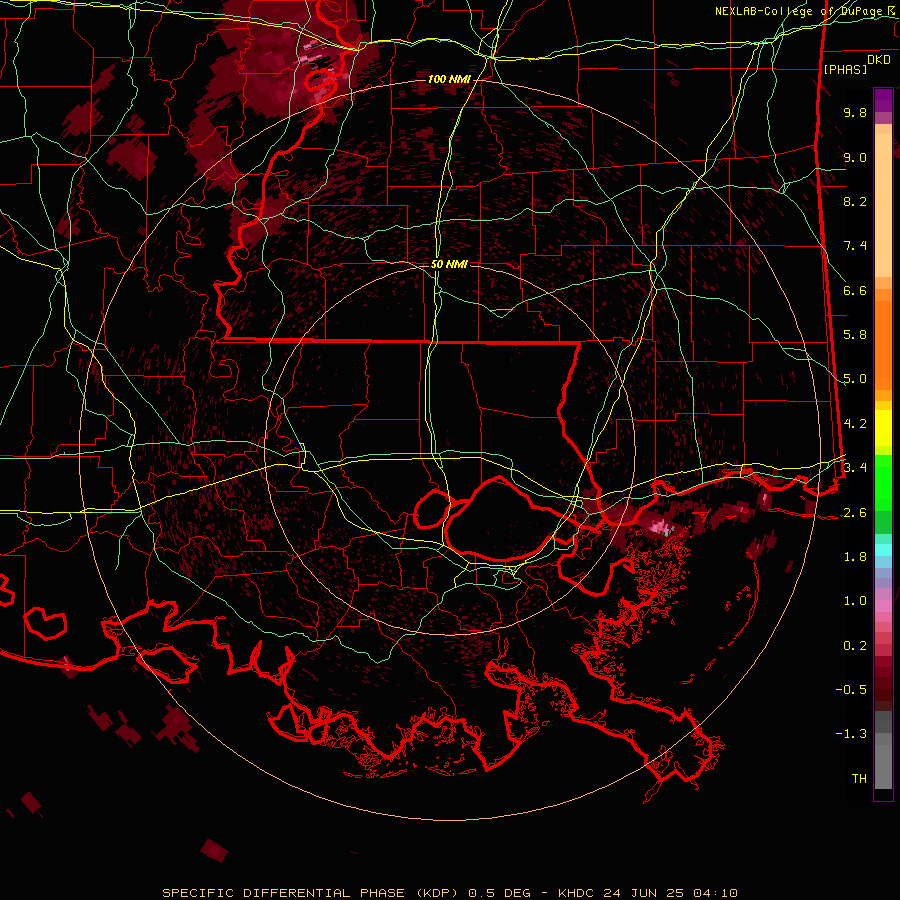Click the -1.3 legend value
This screenshot has width=900, height=900.
pyautogui.click(x=851, y=734)
